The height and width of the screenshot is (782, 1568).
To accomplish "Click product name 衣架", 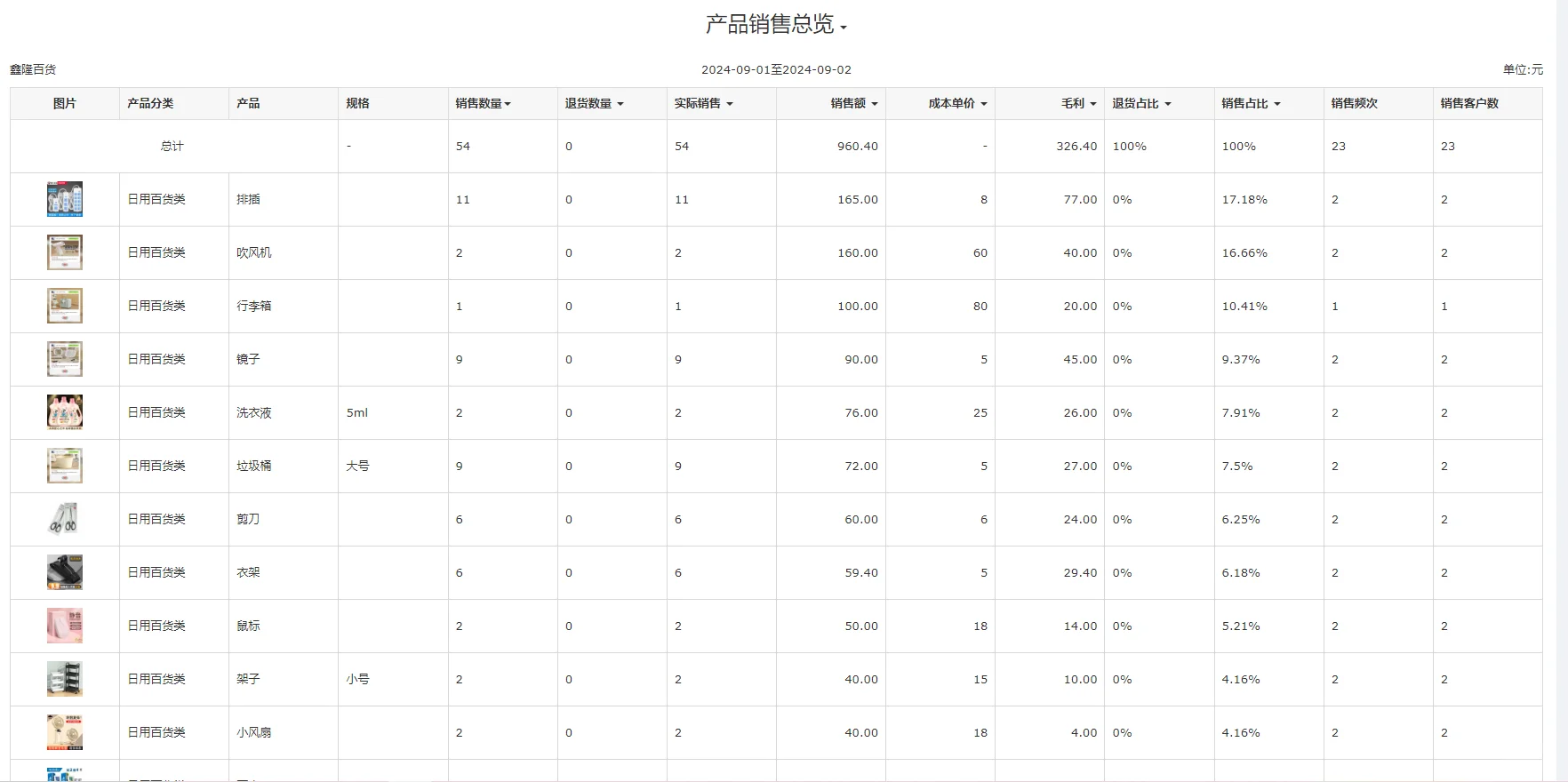I will click(x=248, y=572).
